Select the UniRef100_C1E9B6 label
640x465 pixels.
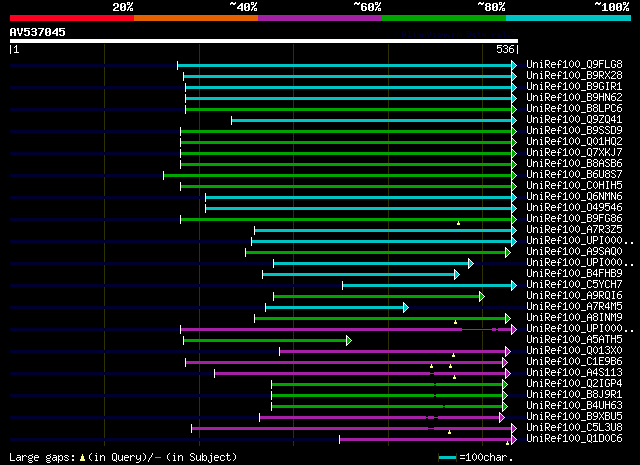click(x=574, y=362)
